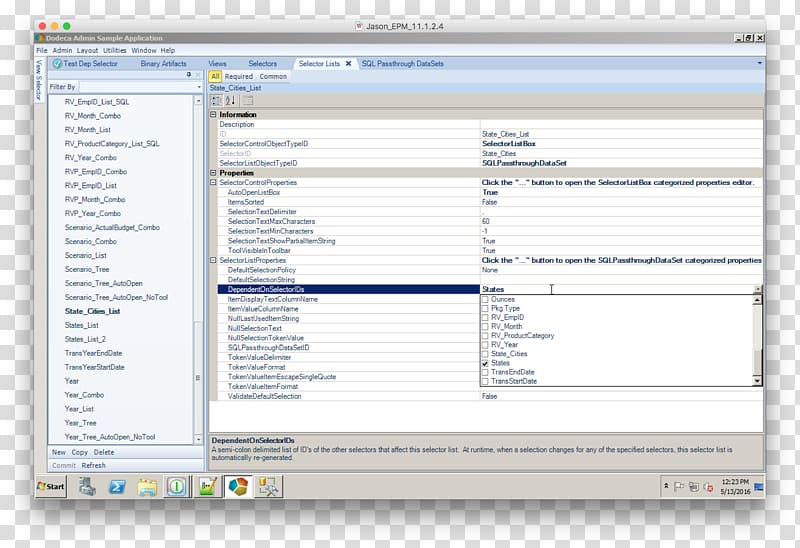Open Windows Explorer folder icon on taskbar
Image resolution: width=800 pixels, height=548 pixels.
pyautogui.click(x=147, y=487)
